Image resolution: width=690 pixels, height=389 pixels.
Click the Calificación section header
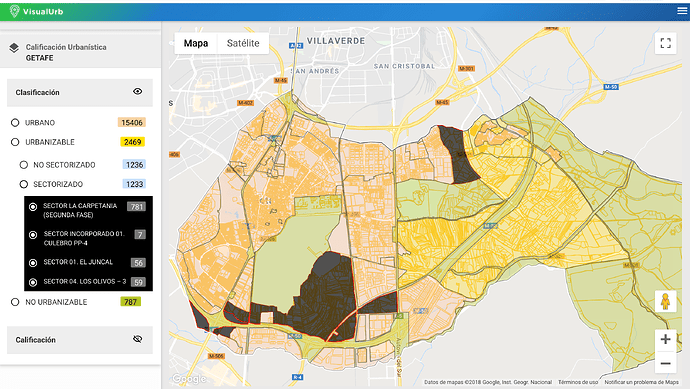point(80,340)
